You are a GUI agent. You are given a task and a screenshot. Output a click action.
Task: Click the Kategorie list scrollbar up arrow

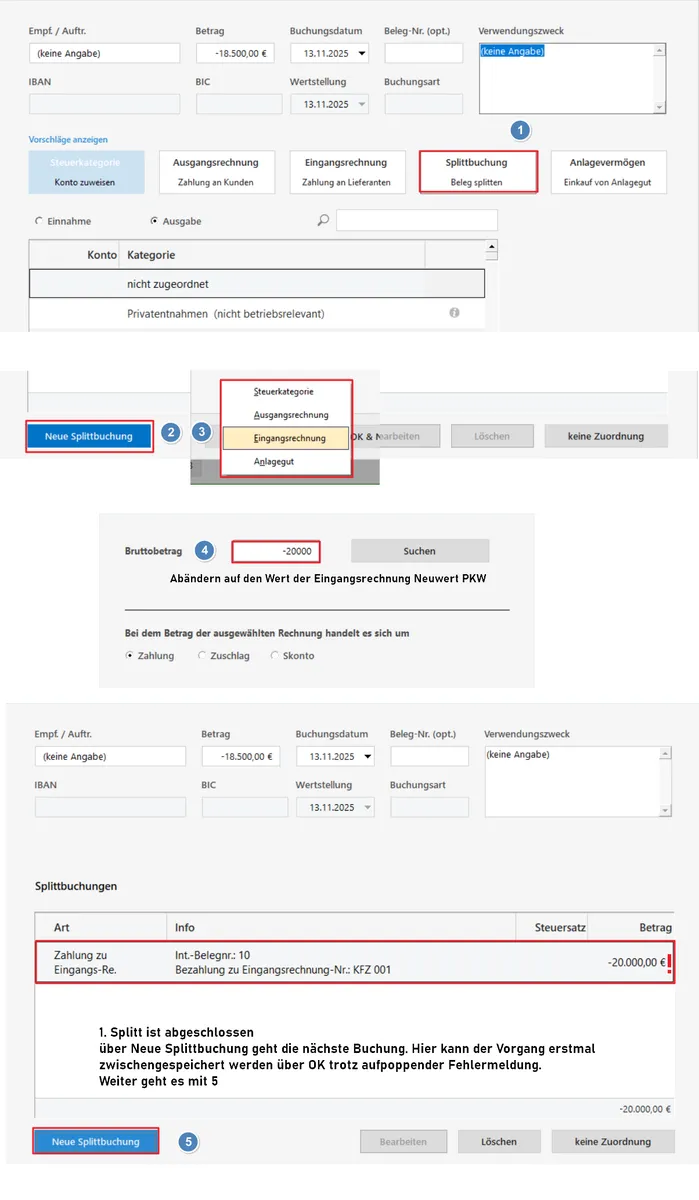(x=491, y=246)
